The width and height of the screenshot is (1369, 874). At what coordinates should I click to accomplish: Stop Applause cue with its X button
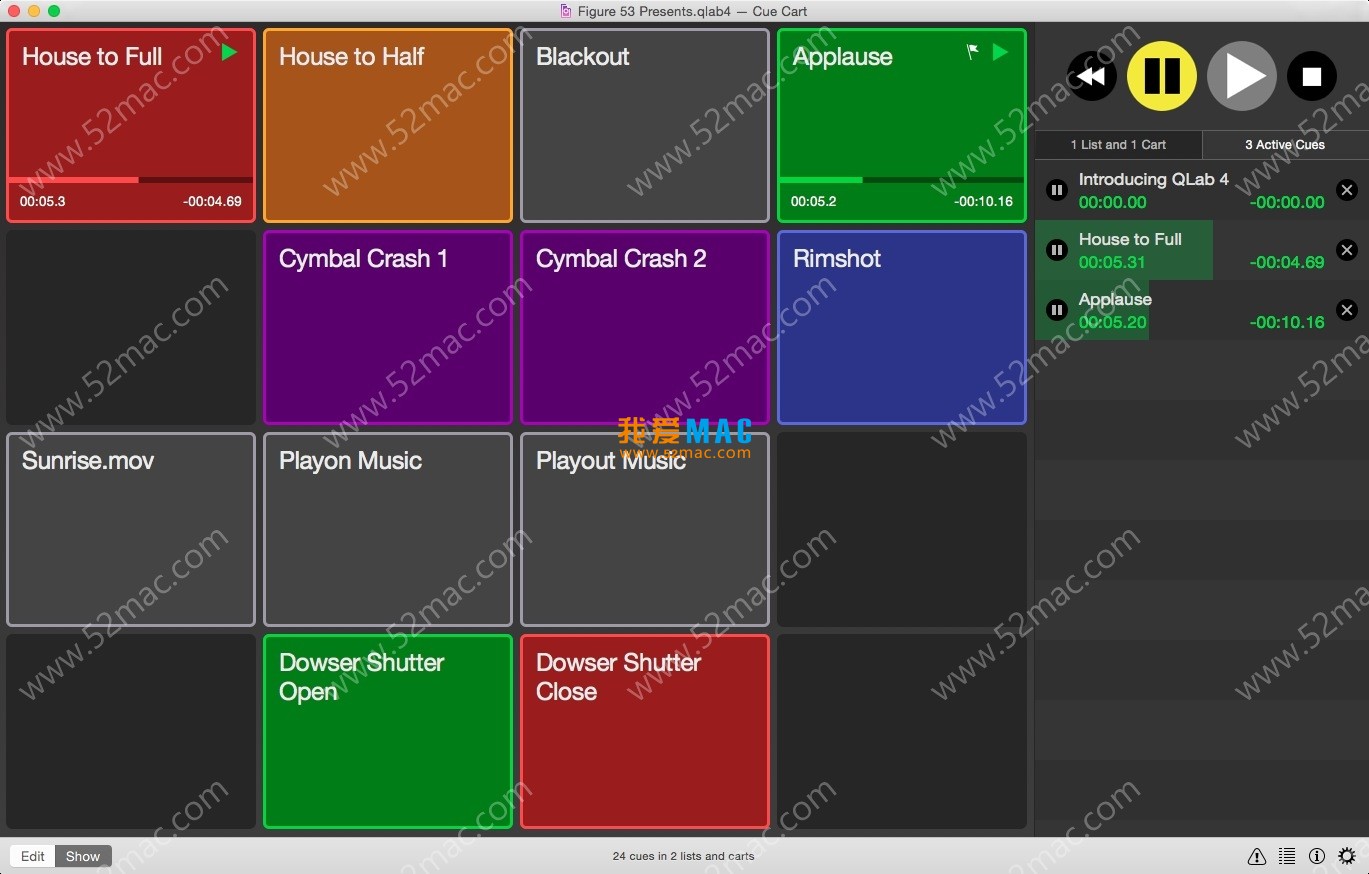click(x=1346, y=310)
